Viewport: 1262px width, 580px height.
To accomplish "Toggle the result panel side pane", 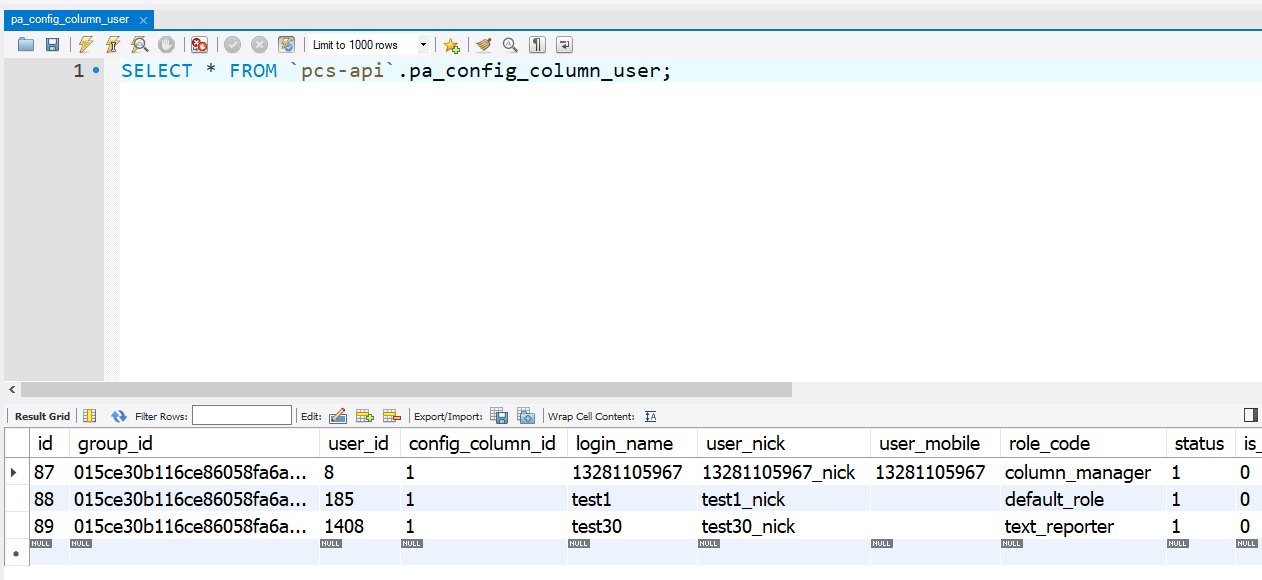I will (1250, 415).
